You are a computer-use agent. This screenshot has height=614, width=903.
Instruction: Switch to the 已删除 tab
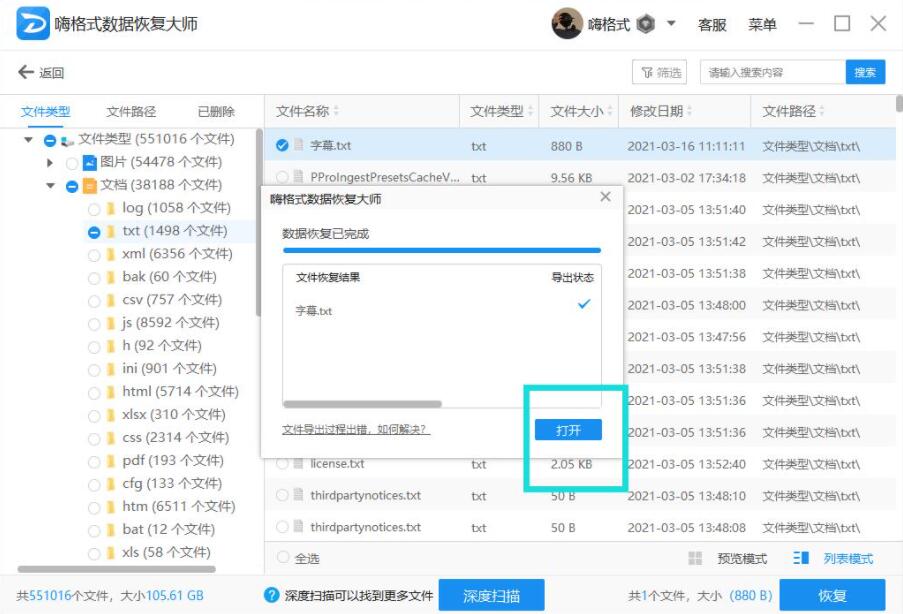coord(216,111)
